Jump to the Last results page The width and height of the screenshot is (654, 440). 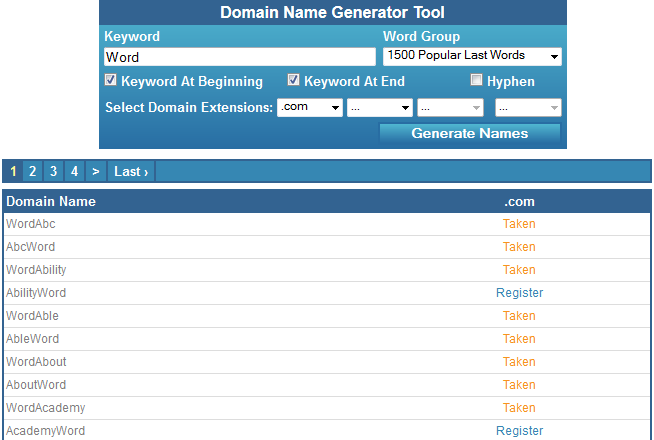click(x=131, y=171)
